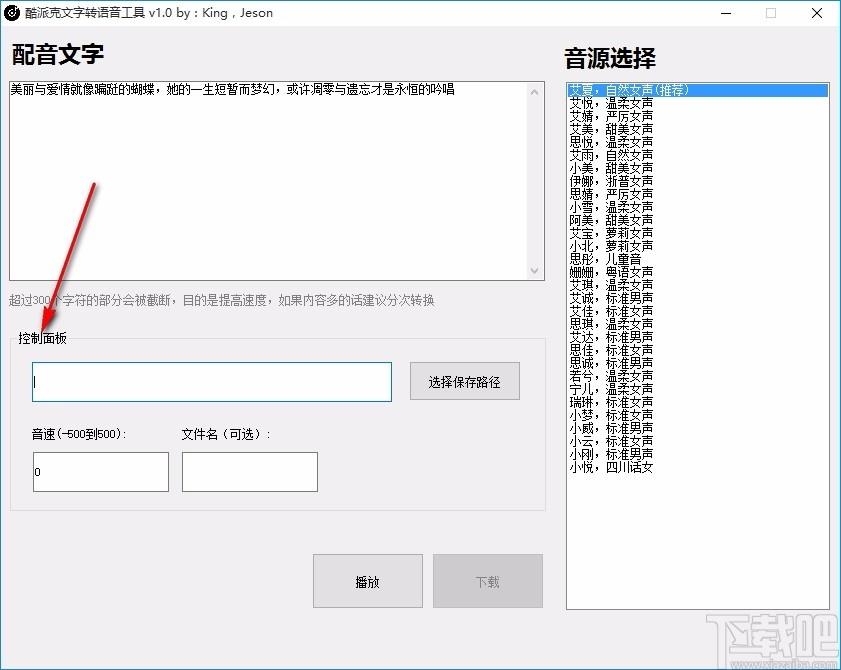This screenshot has width=841, height=670.
Task: Select voice 小北，萝莉女声
Action: coord(697,246)
